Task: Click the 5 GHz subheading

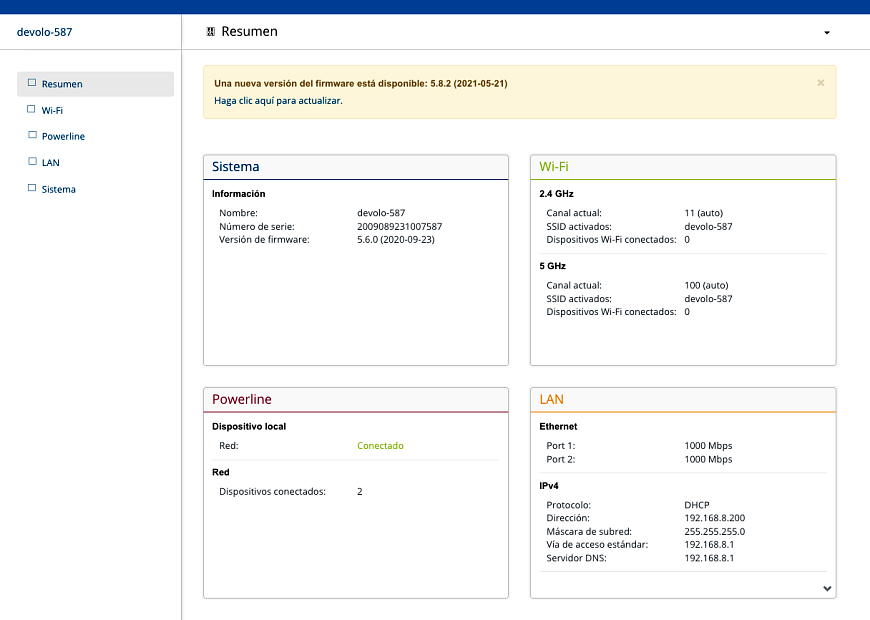Action: pyautogui.click(x=553, y=266)
